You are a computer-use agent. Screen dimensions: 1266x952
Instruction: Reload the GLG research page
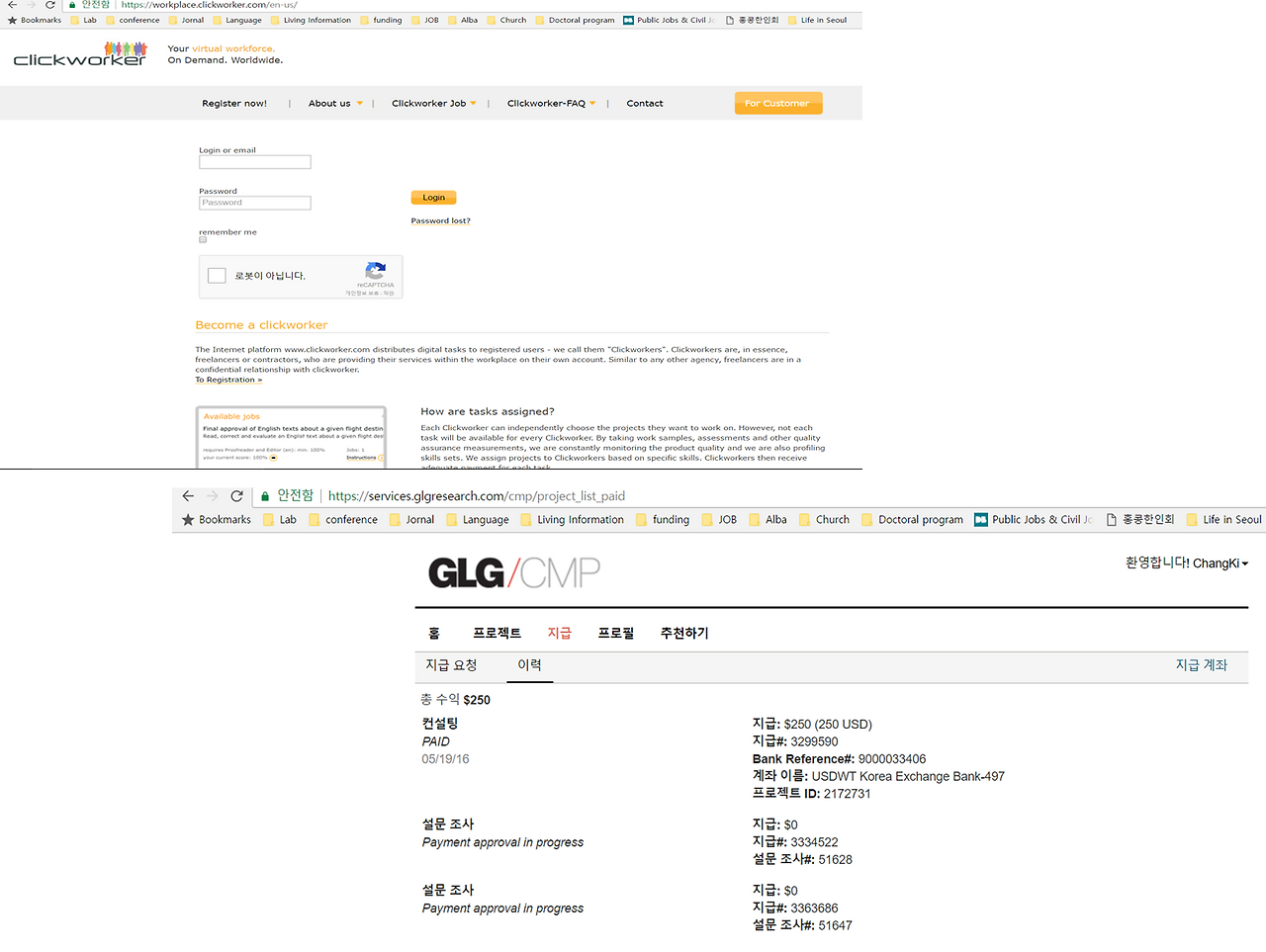(236, 496)
